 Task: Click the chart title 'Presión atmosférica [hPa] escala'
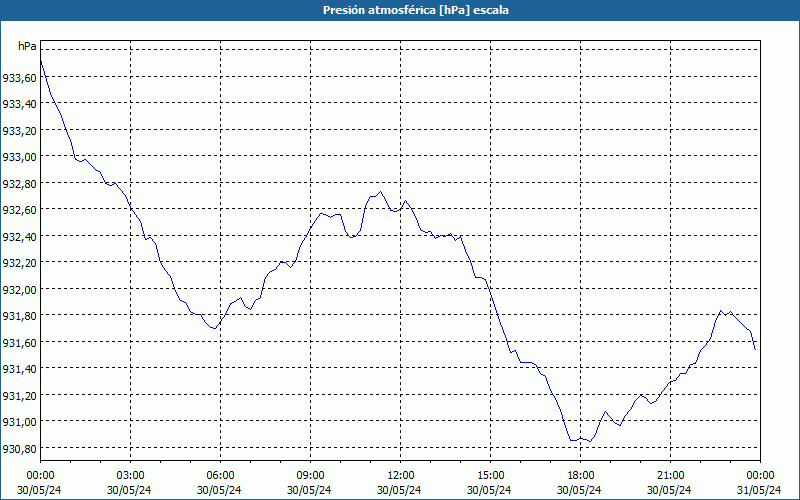[x=416, y=10]
